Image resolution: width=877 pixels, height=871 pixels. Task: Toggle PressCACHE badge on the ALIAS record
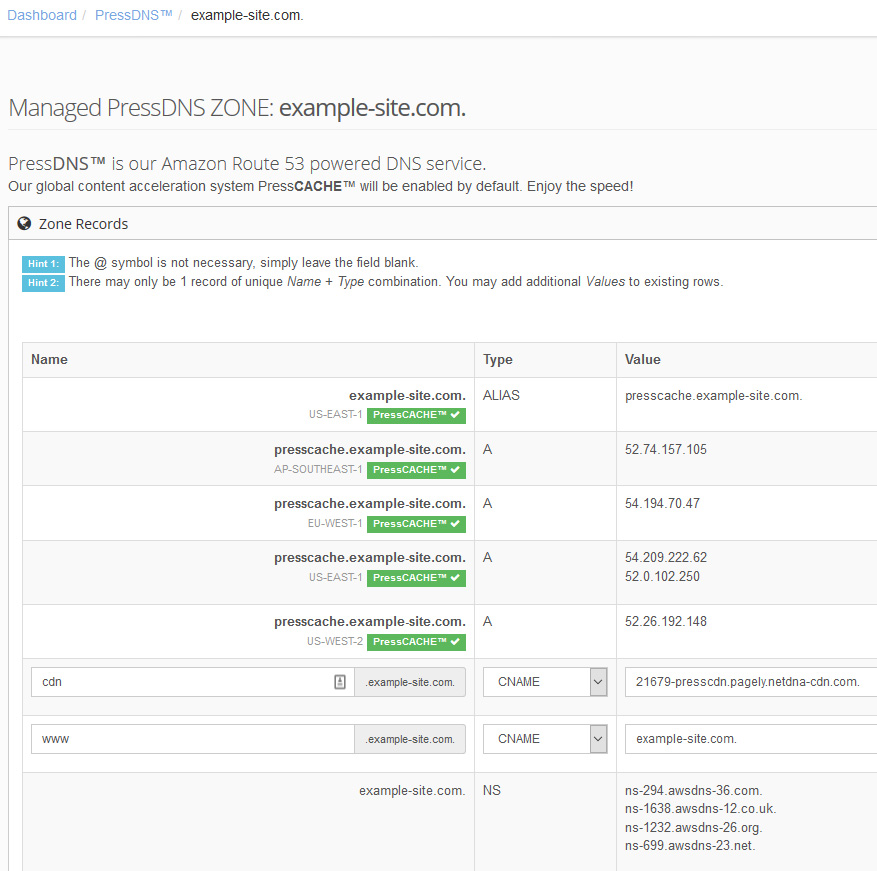[x=416, y=415]
